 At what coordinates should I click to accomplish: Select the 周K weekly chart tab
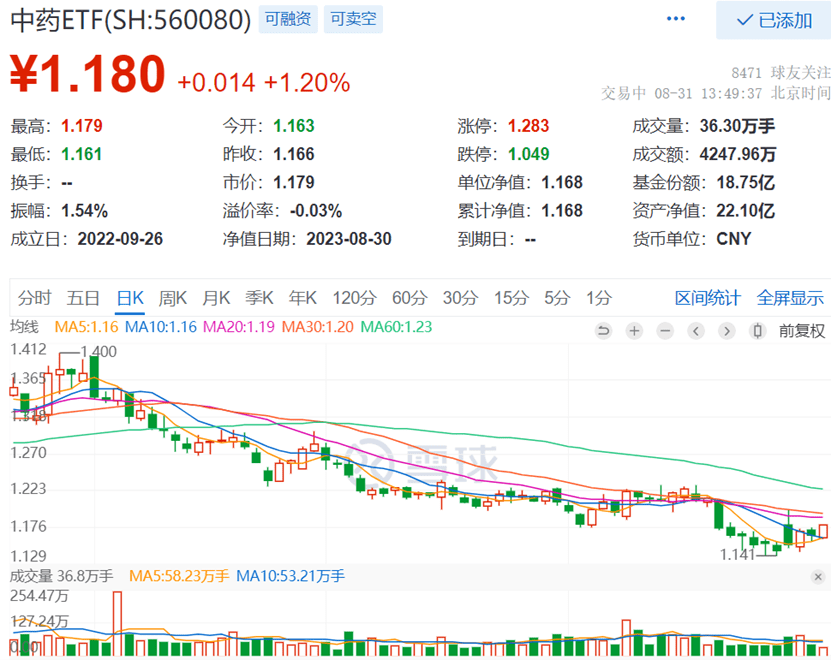[173, 298]
